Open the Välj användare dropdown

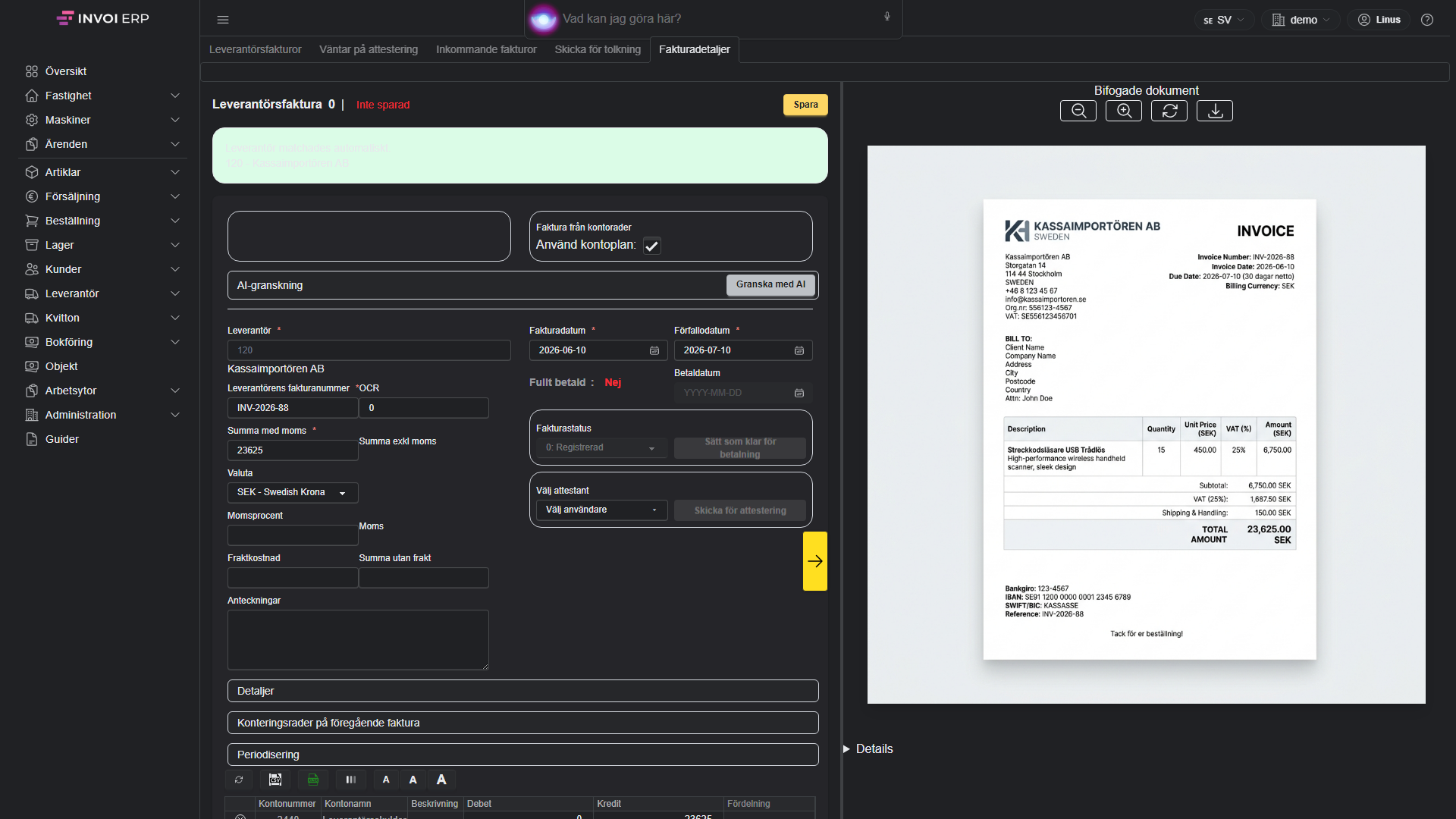(x=601, y=510)
